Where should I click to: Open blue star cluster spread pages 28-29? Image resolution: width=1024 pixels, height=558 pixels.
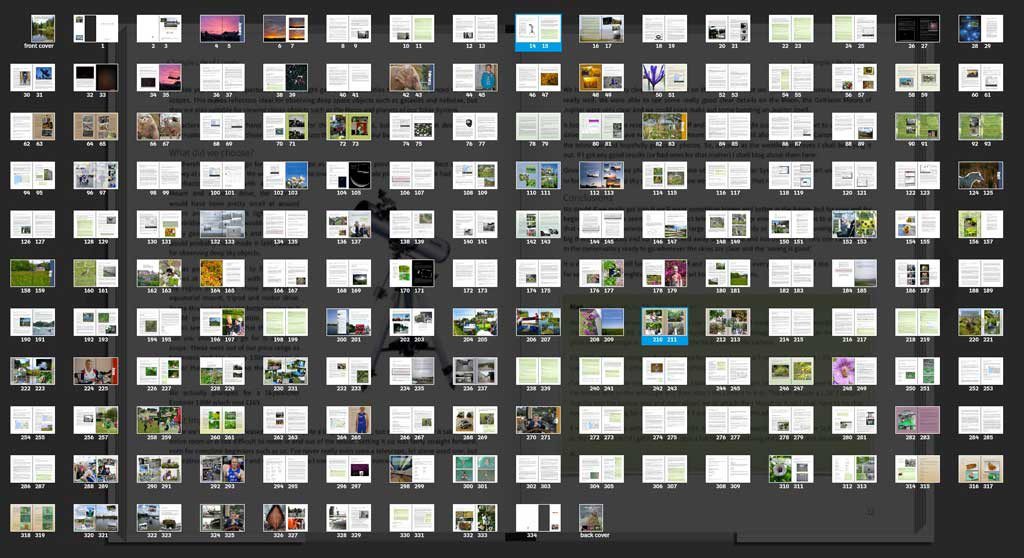[980, 29]
